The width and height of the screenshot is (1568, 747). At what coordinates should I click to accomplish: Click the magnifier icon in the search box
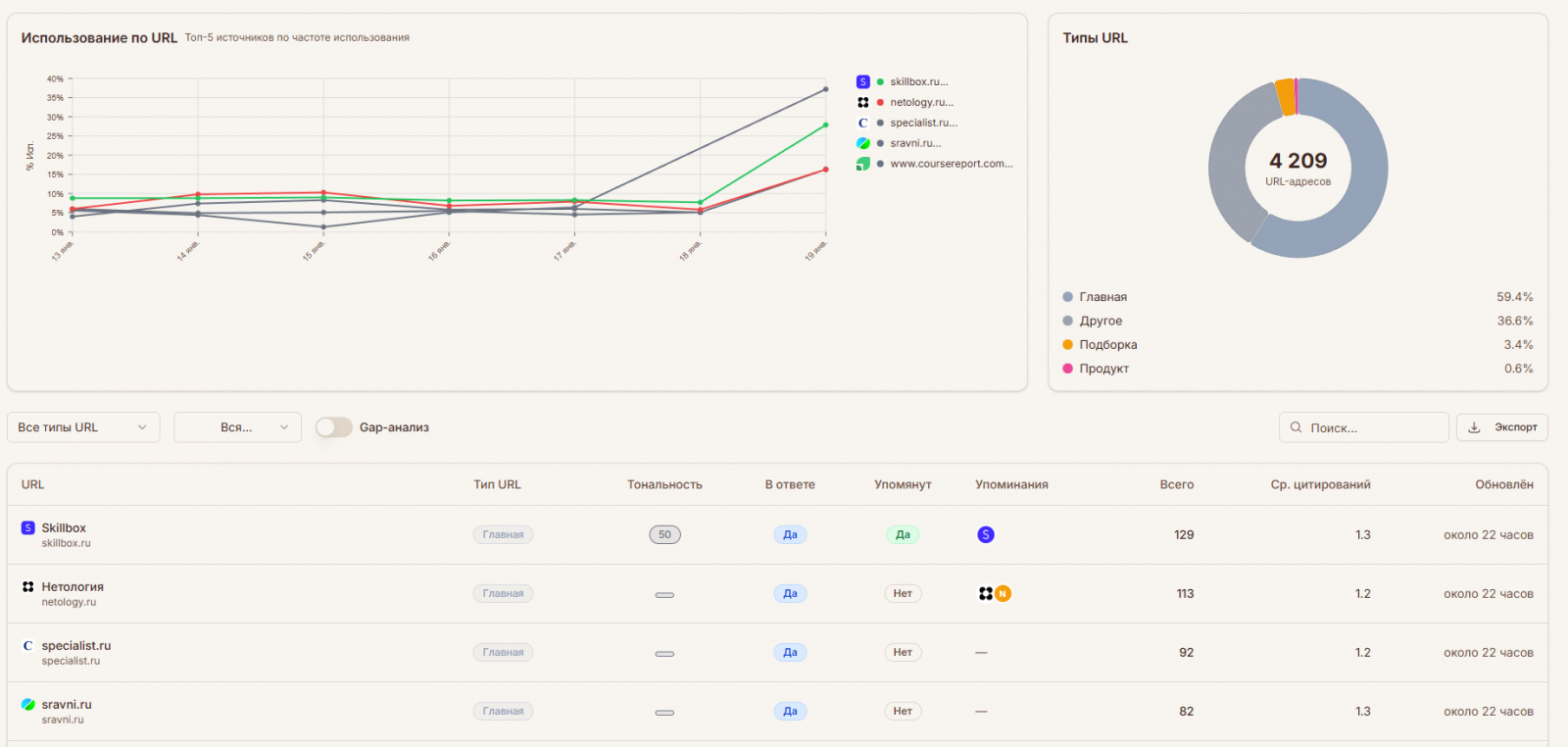tap(1296, 428)
